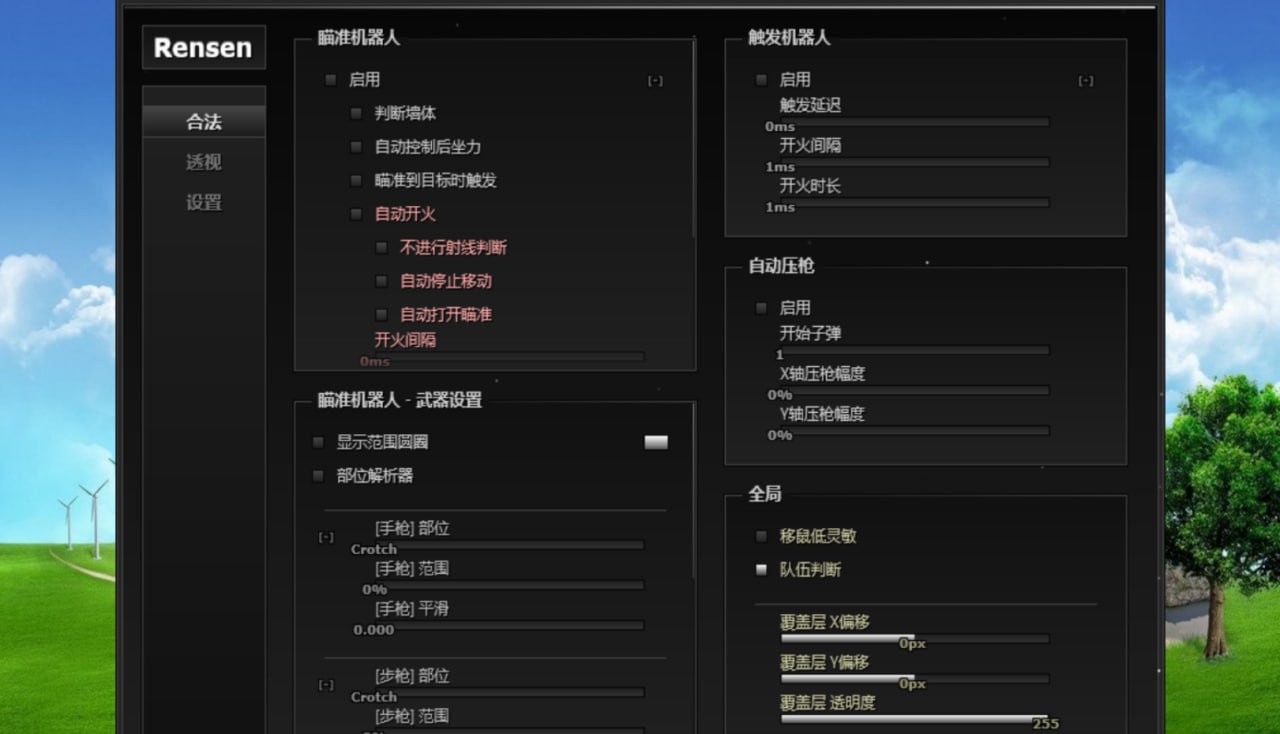Check the 部位解析器 option
Viewport: 1280px width, 734px height.
(x=318, y=476)
